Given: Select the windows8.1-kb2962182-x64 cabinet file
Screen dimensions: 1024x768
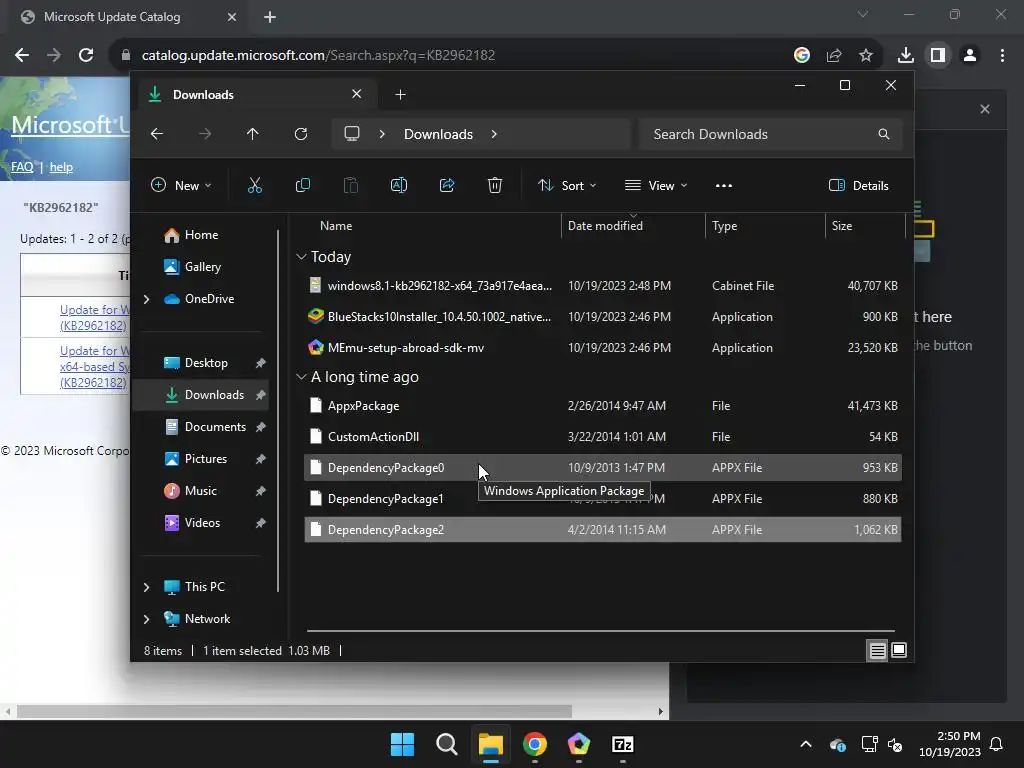Looking at the screenshot, I should [603, 285].
